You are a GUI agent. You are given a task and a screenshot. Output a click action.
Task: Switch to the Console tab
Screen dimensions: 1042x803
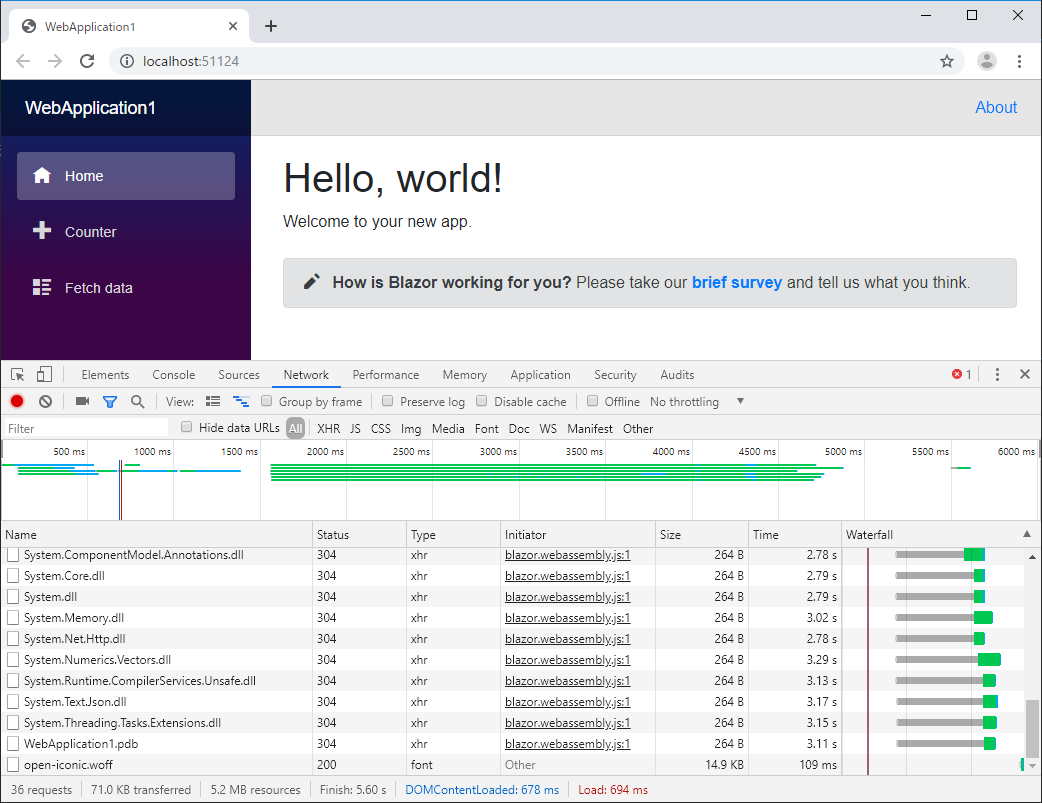[x=173, y=375]
